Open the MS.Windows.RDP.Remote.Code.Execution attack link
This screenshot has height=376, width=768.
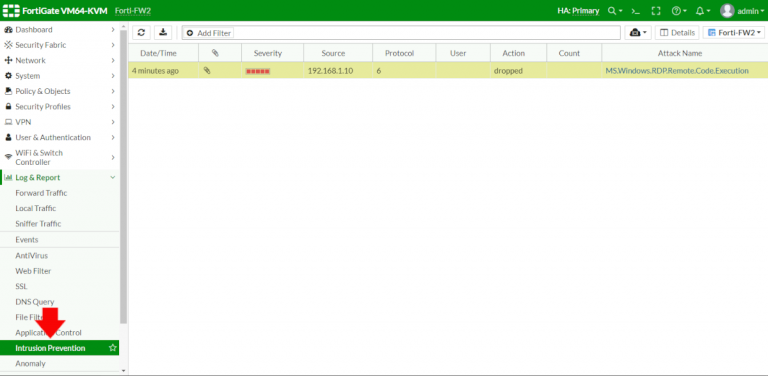[677, 70]
